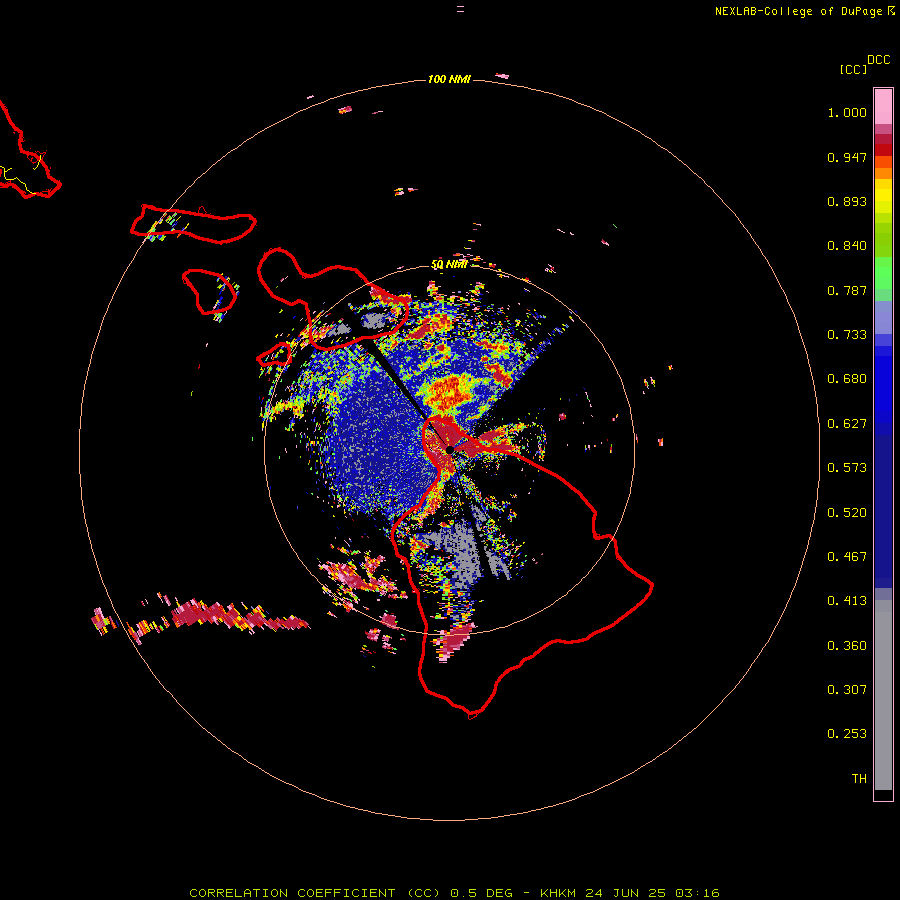The height and width of the screenshot is (900, 900).
Task: Select the 0.787 scale value
Action: tap(847, 290)
